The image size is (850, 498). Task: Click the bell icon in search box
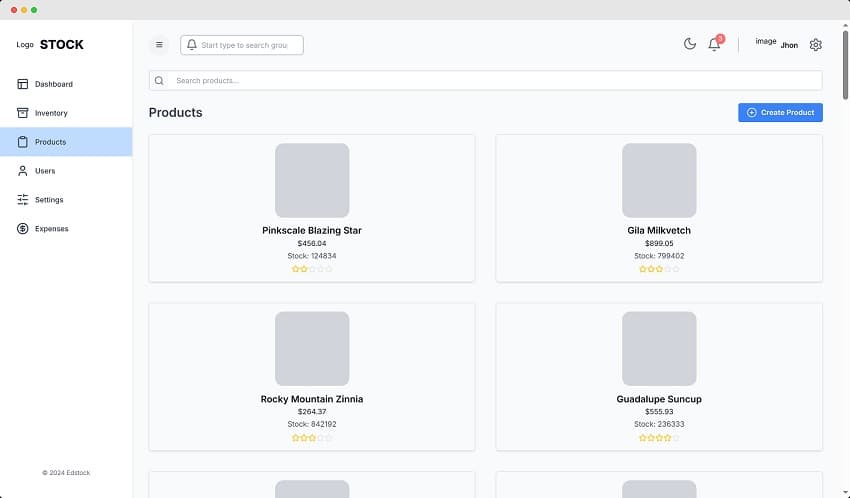[192, 45]
